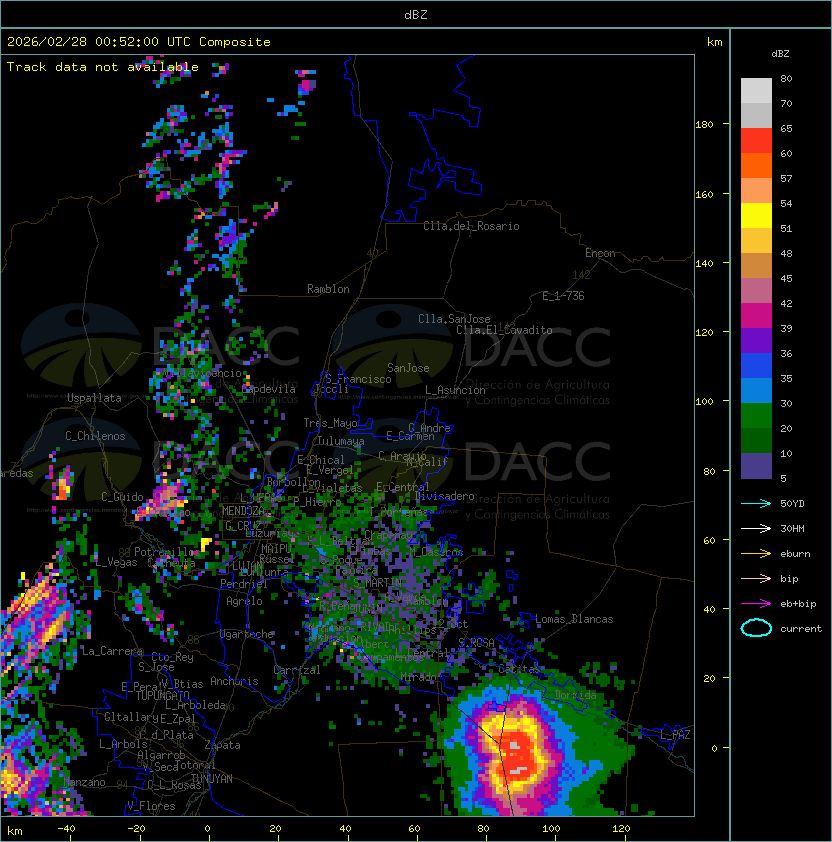Click the magenta eb+bip arrow symbol
The image size is (832, 842).
756,604
